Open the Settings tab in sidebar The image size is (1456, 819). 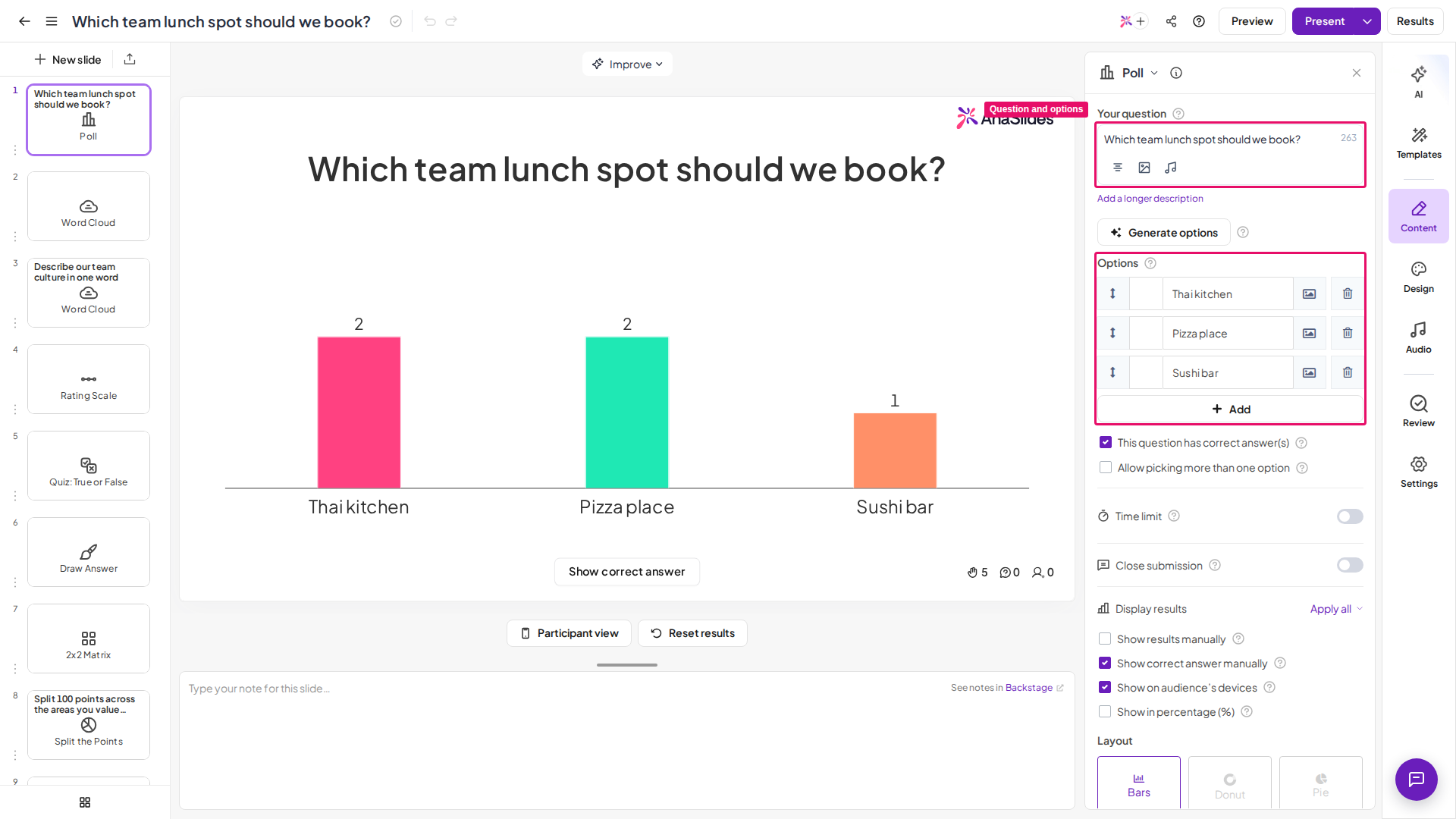coord(1418,472)
